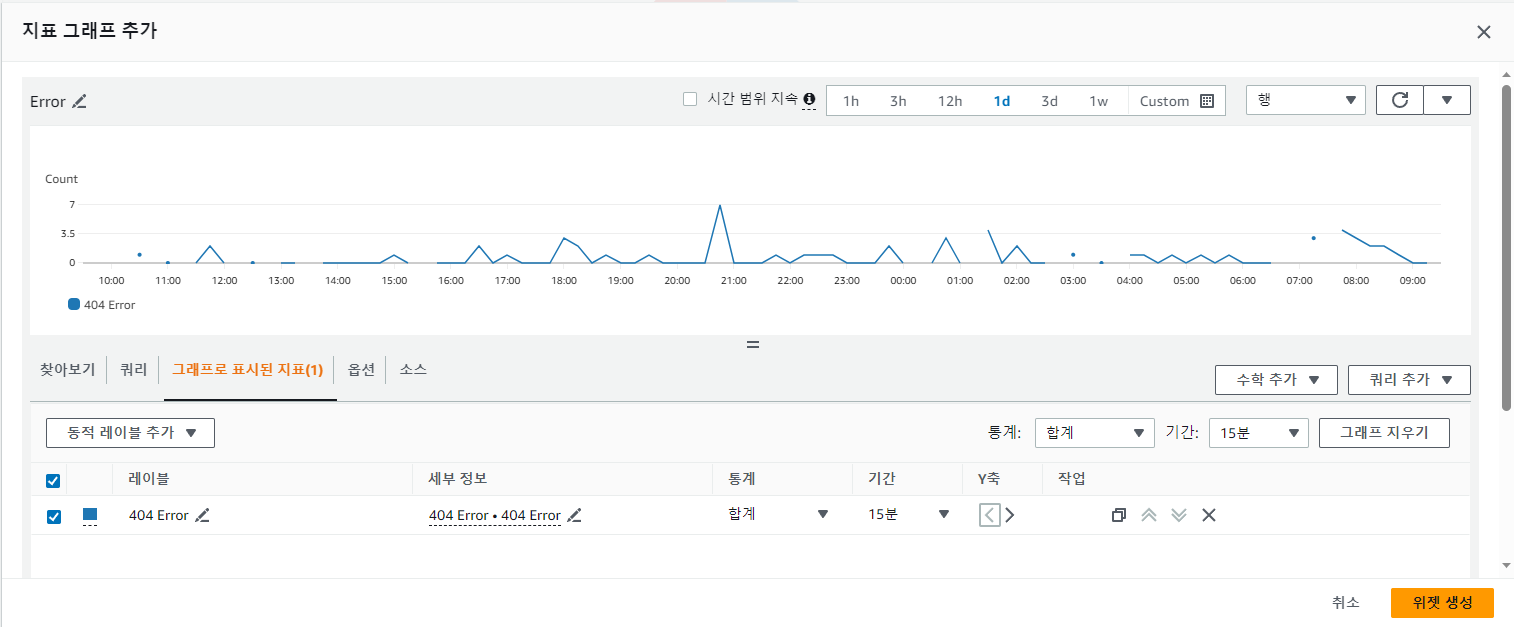Click the panel resize handle equals icon
The width and height of the screenshot is (1514, 627).
(753, 344)
